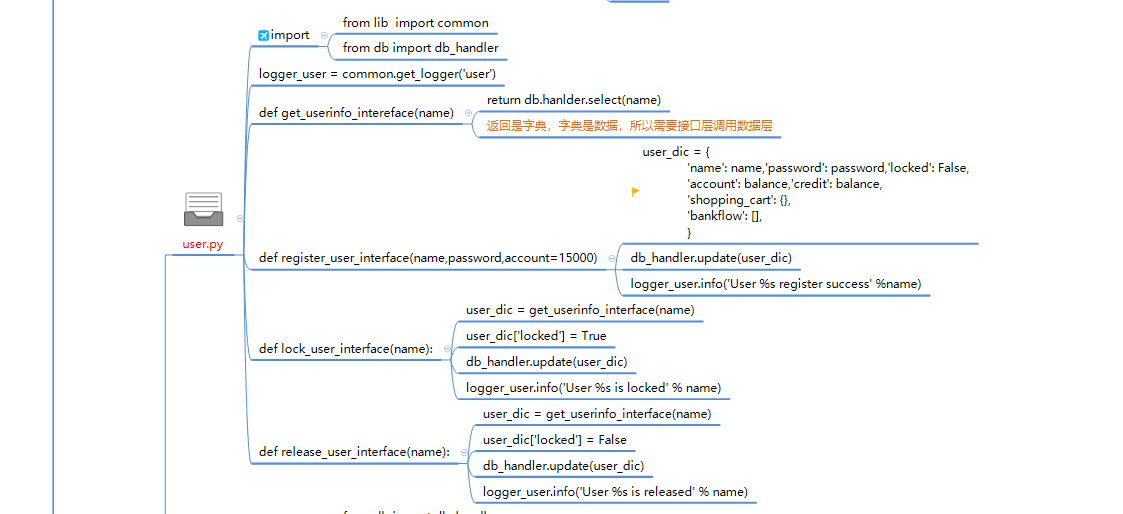Screen dimensions: 1123x514
Task: Collapse the release_user_interface node
Action: (x=464, y=452)
